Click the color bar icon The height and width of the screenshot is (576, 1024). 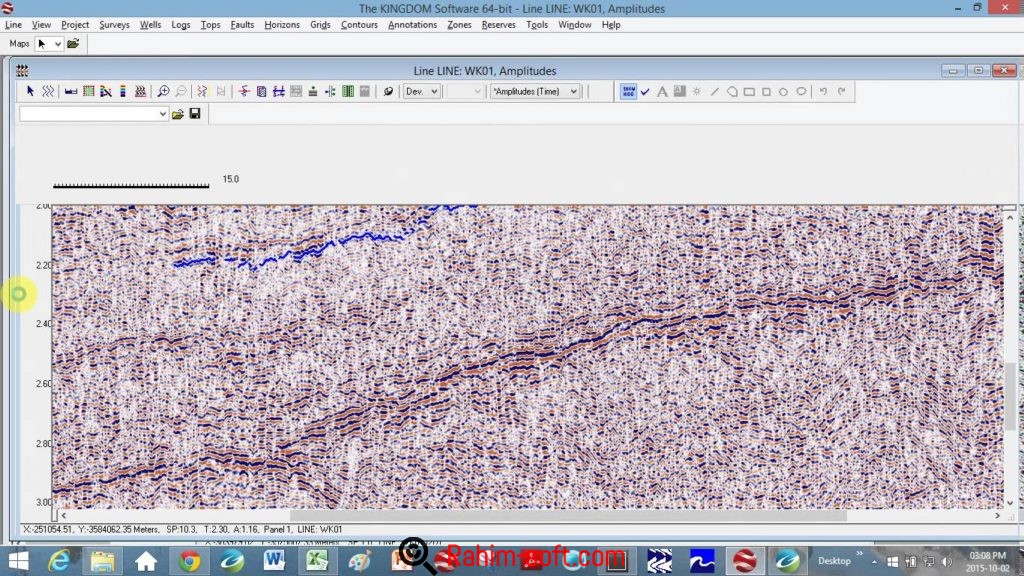[x=123, y=91]
